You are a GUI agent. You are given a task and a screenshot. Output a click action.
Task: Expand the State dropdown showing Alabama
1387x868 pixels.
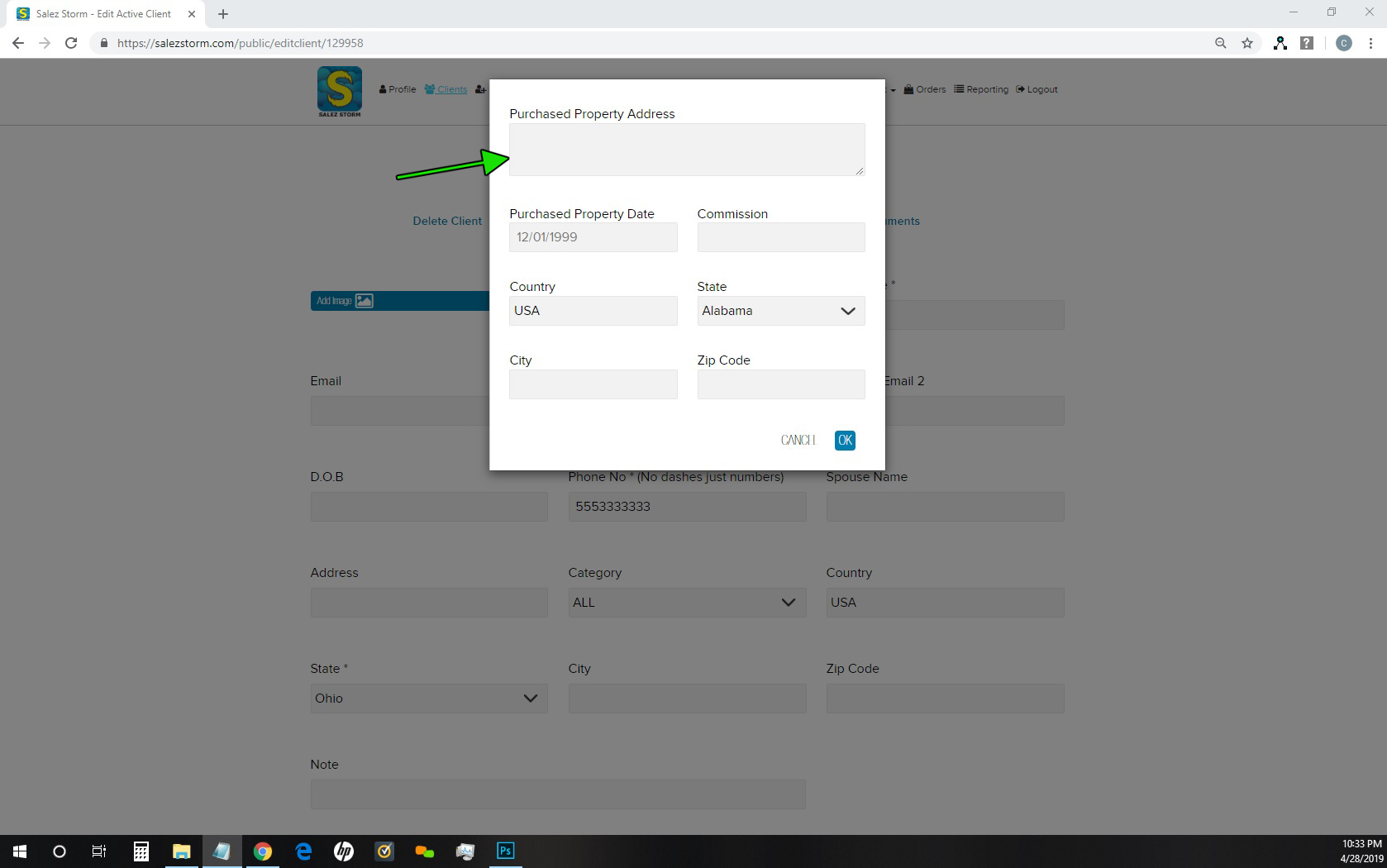780,311
